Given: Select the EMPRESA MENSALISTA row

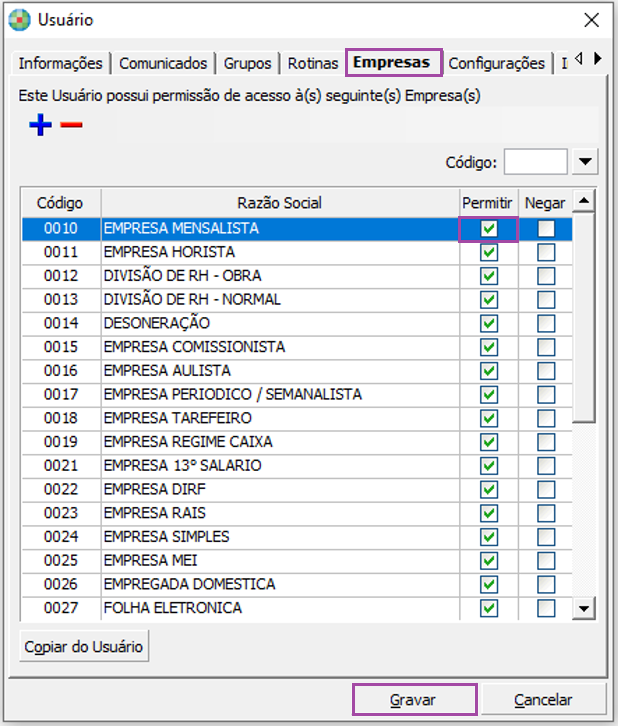Looking at the screenshot, I should coord(297,229).
